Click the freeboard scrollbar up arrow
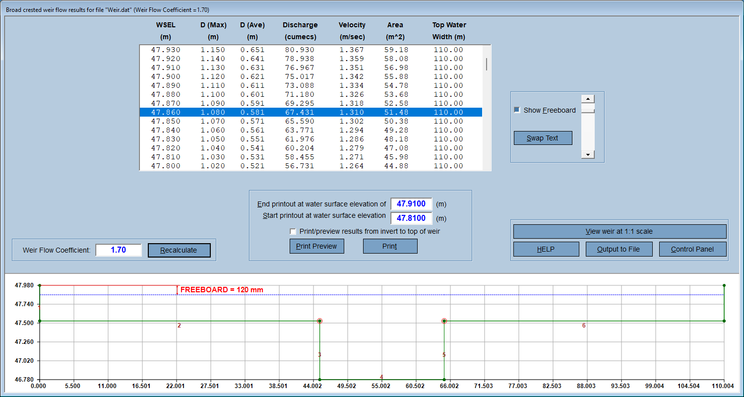 click(x=588, y=99)
